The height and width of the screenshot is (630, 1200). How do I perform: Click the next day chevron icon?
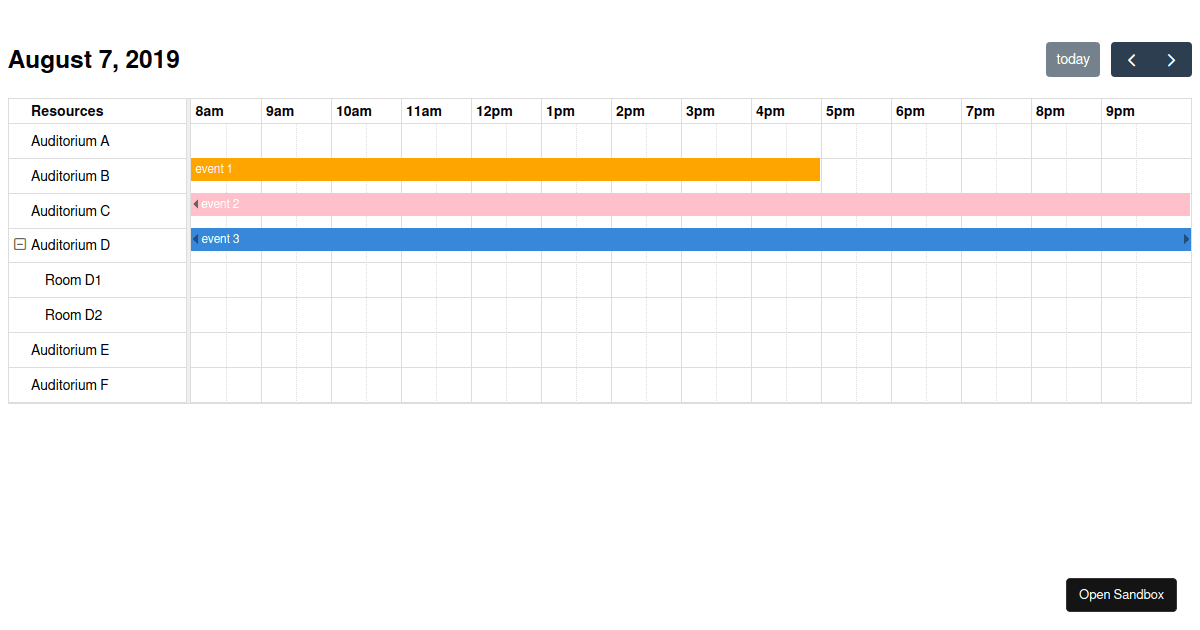(x=1171, y=59)
